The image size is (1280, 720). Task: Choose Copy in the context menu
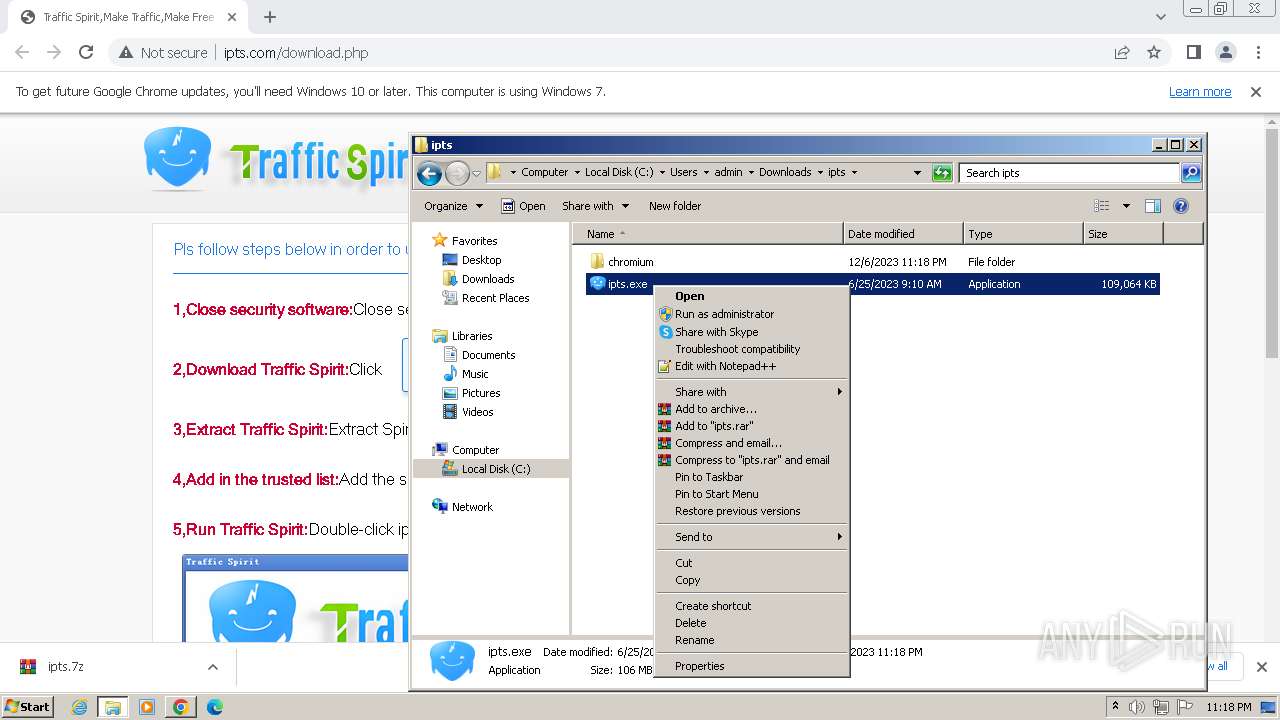pyautogui.click(x=752, y=580)
